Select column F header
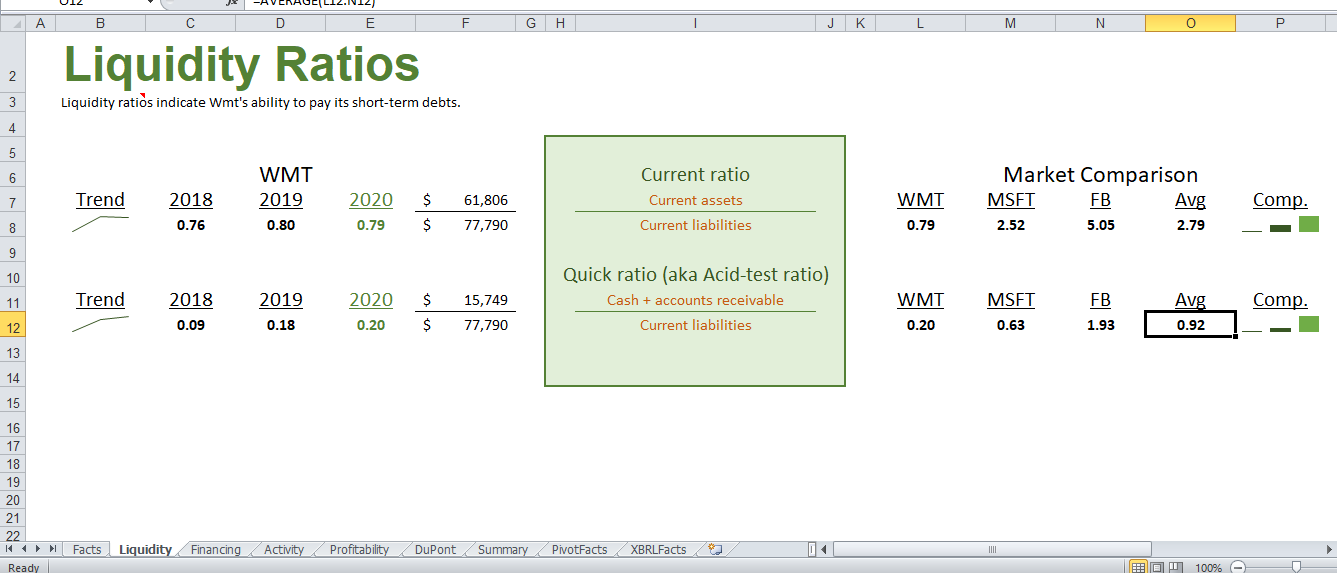 466,22
